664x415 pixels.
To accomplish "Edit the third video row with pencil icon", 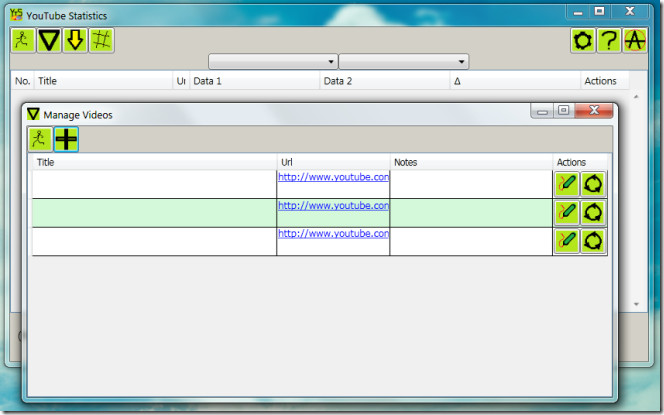I will 567,241.
